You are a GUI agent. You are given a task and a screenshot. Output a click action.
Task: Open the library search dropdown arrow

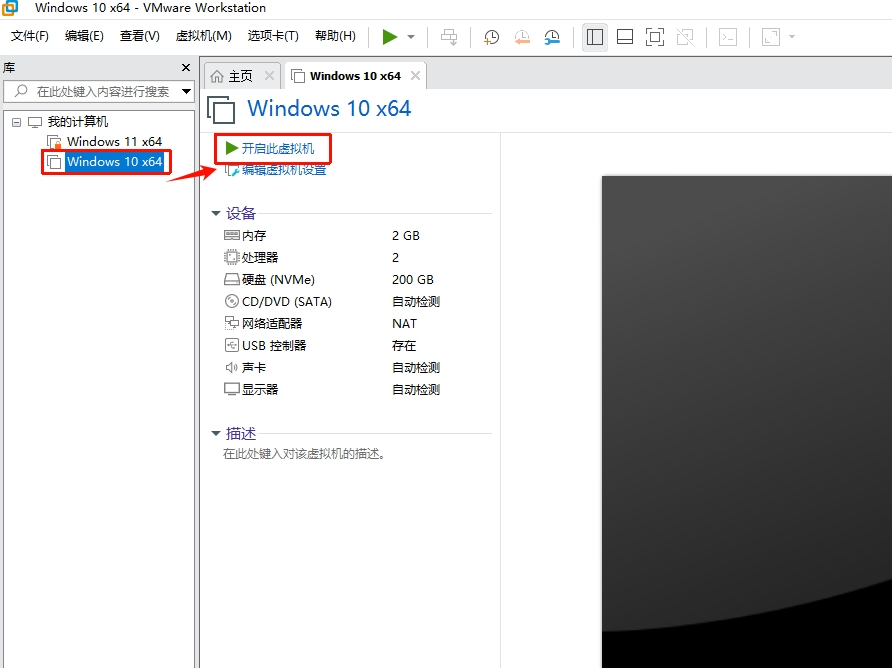pyautogui.click(x=187, y=91)
